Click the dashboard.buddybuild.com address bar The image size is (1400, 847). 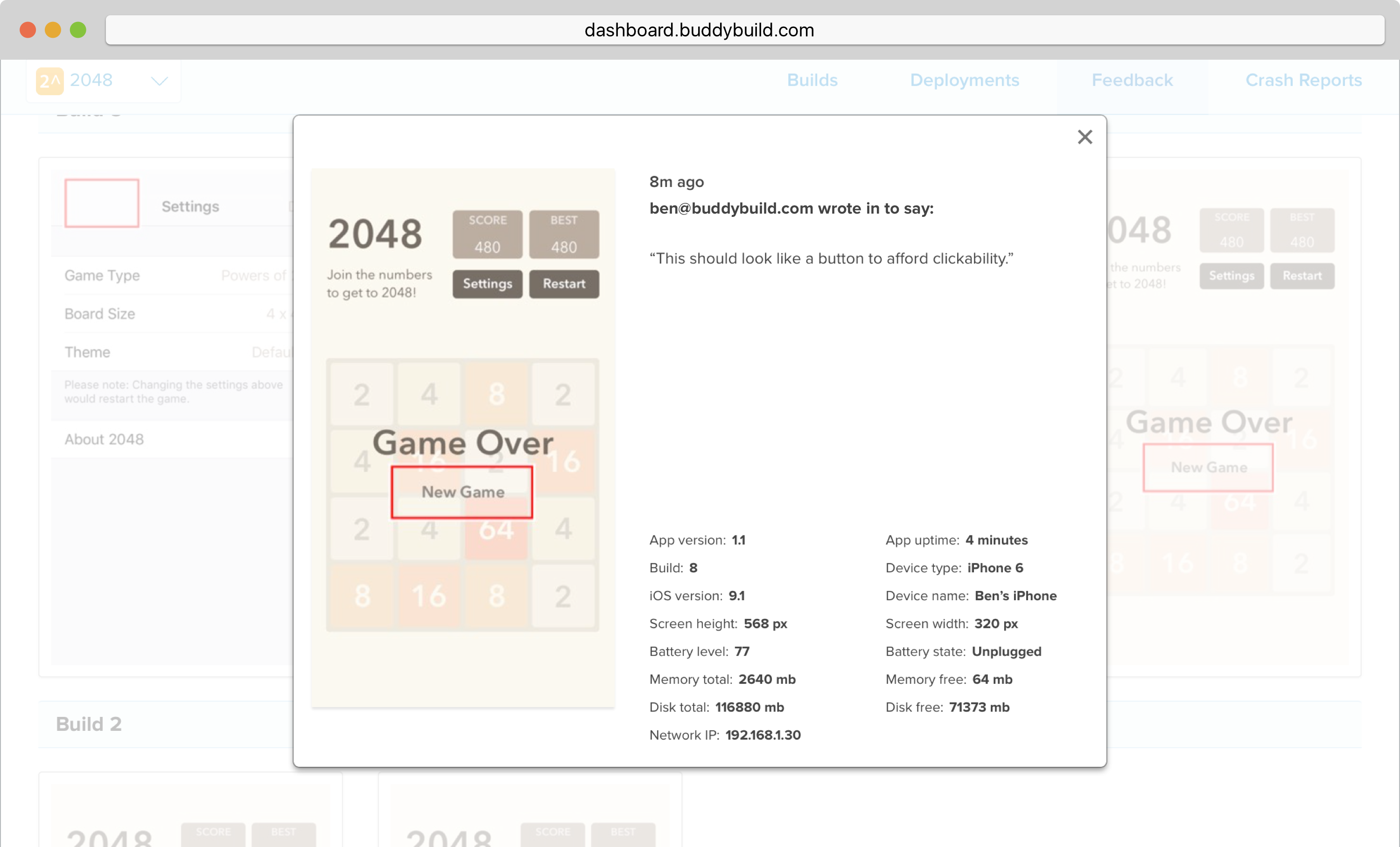click(x=745, y=29)
